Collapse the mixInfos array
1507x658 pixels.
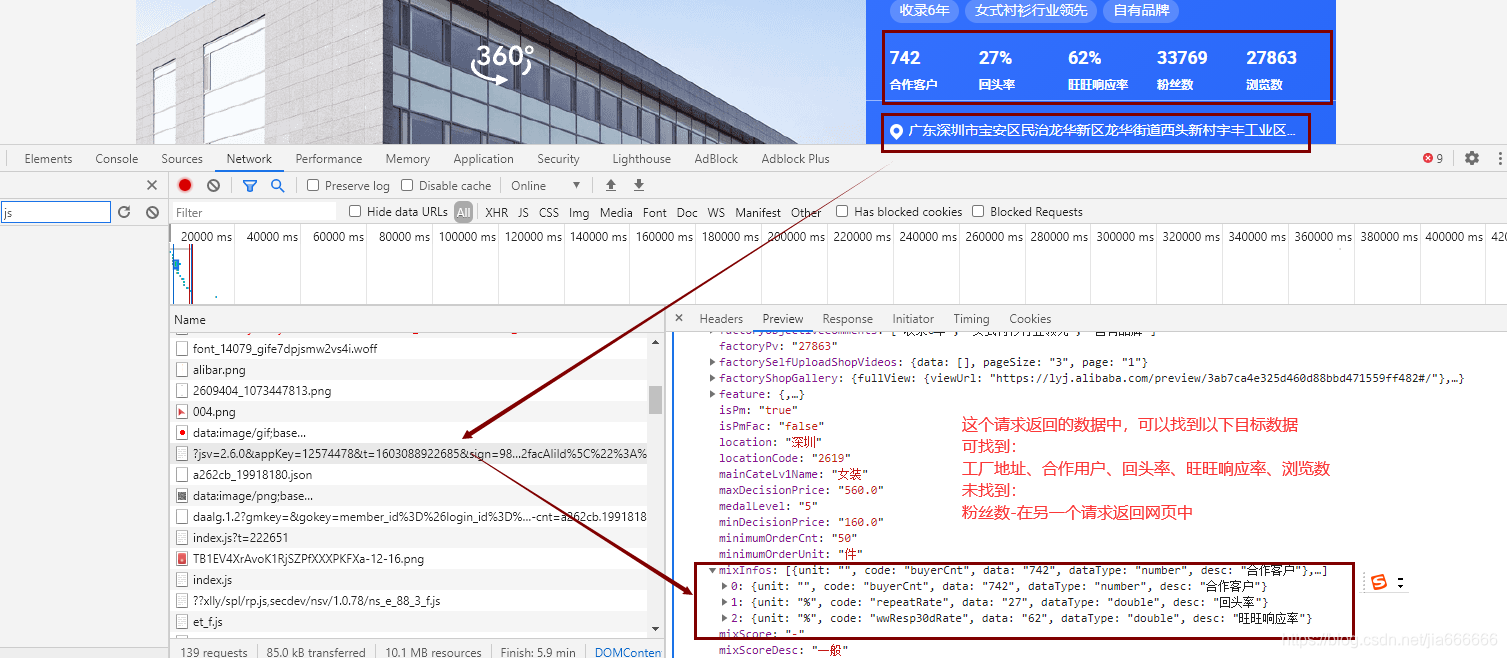tap(713, 570)
